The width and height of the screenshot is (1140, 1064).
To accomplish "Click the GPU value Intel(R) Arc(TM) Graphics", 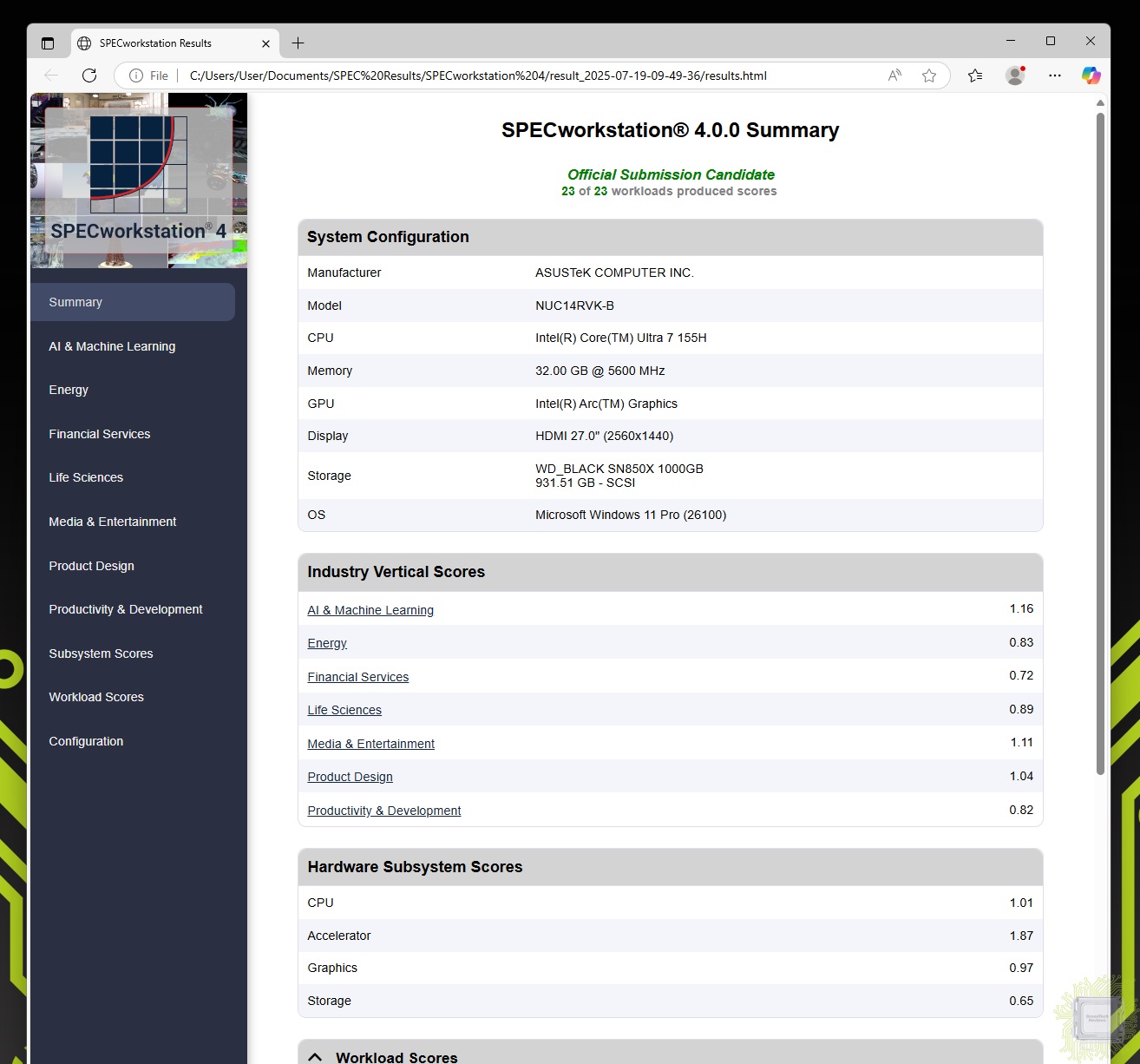I will click(606, 404).
